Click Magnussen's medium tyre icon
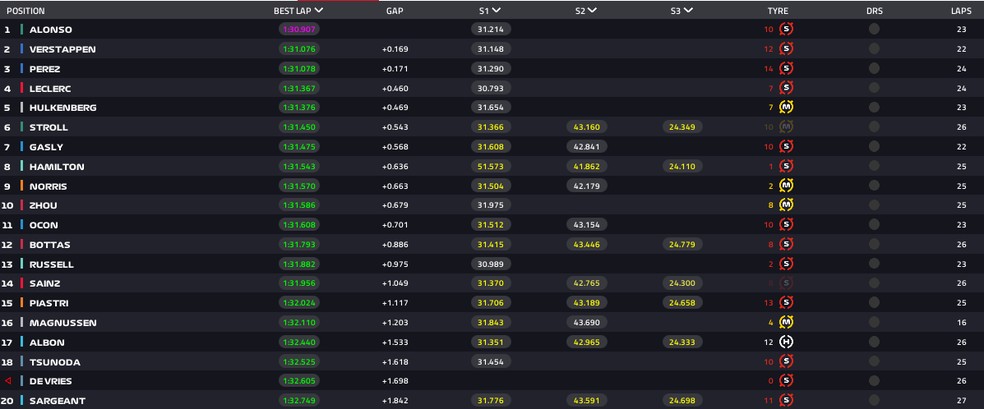The width and height of the screenshot is (984, 409). [786, 322]
